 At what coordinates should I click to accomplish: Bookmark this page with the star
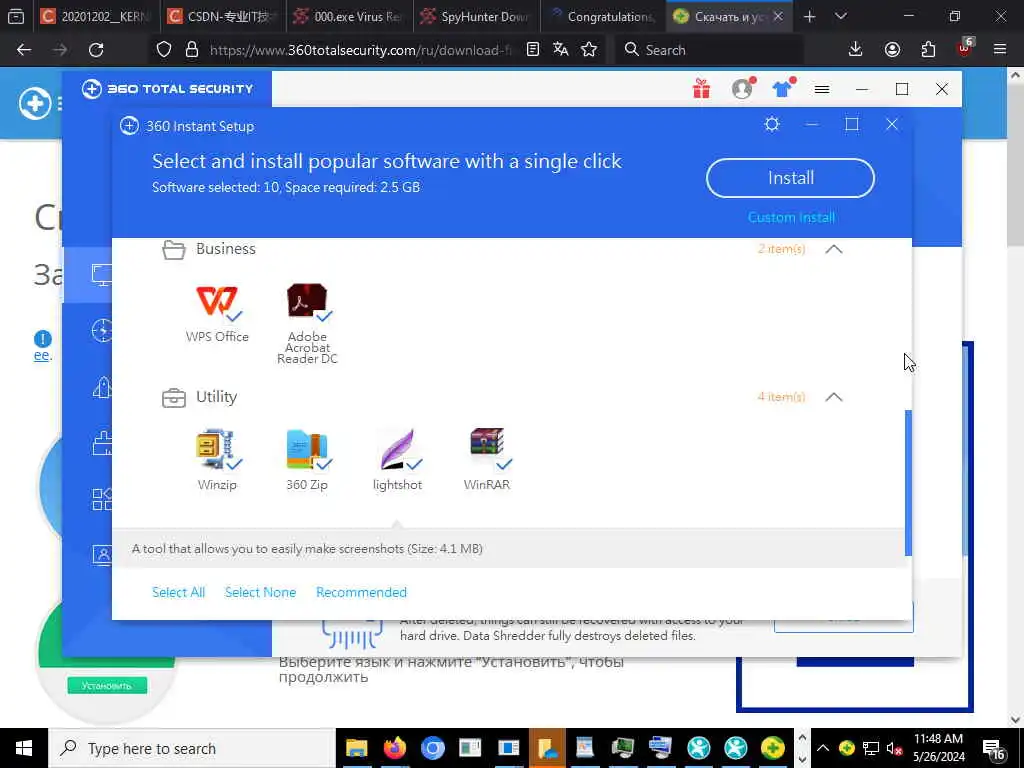tap(589, 50)
